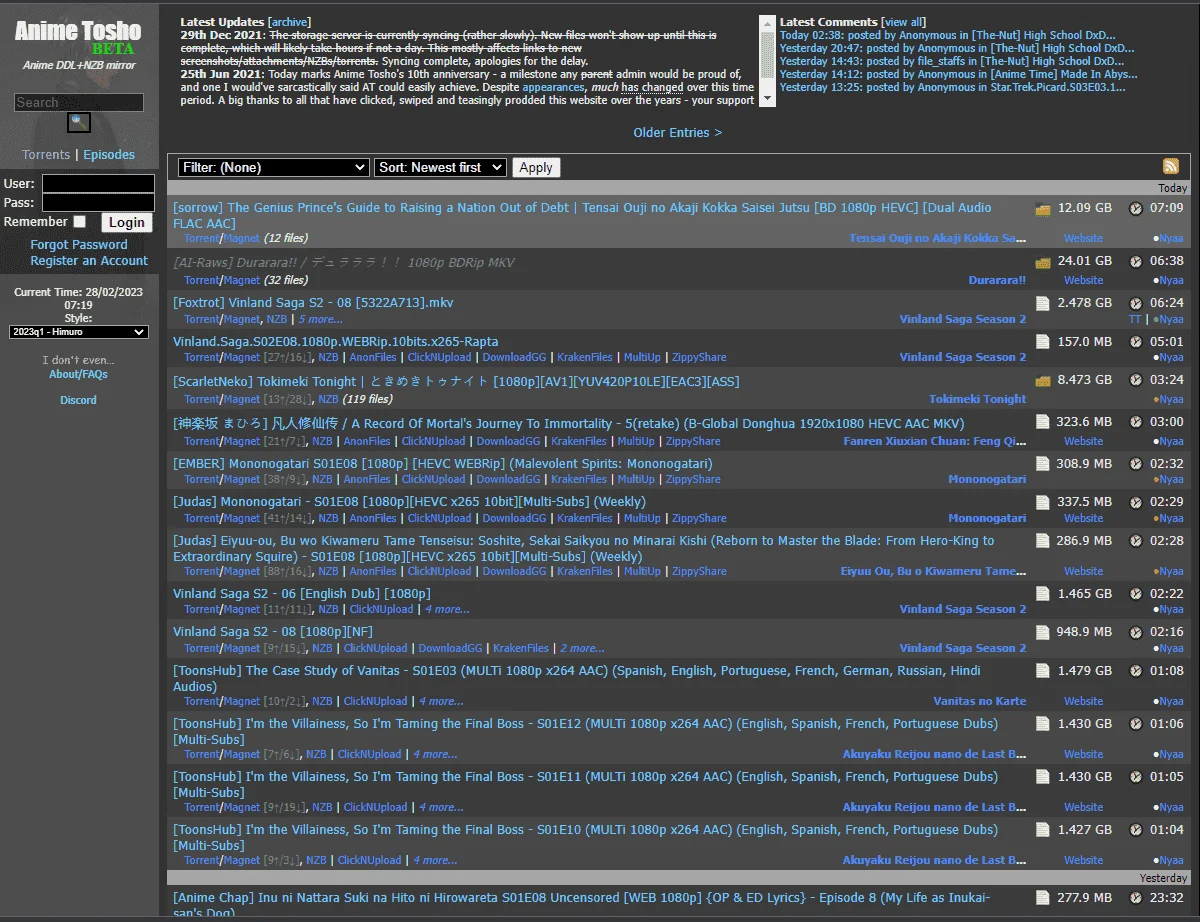Viewport: 1200px width, 922px height.
Task: Focus the Pass input field
Action: tap(98, 203)
